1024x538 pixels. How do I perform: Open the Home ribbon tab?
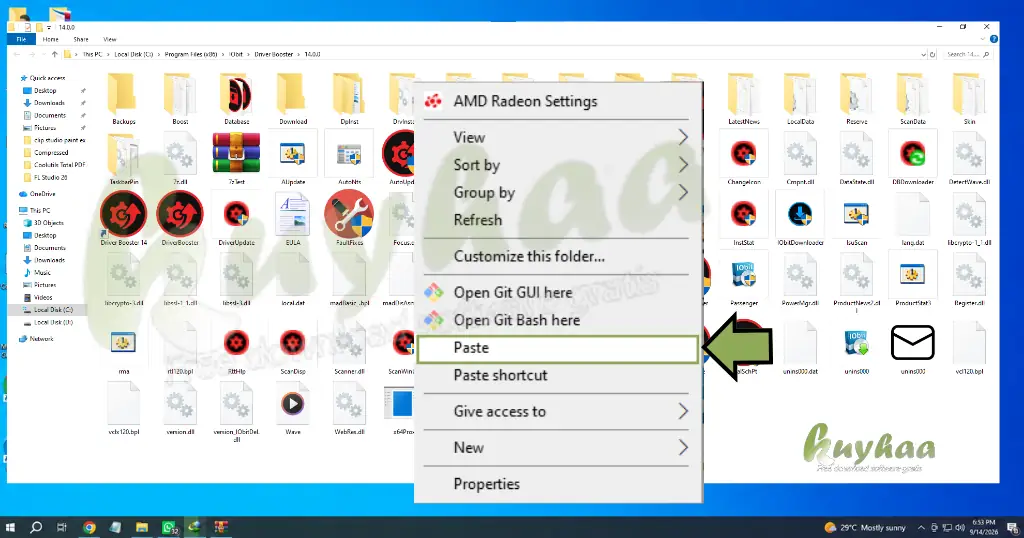tap(50, 40)
